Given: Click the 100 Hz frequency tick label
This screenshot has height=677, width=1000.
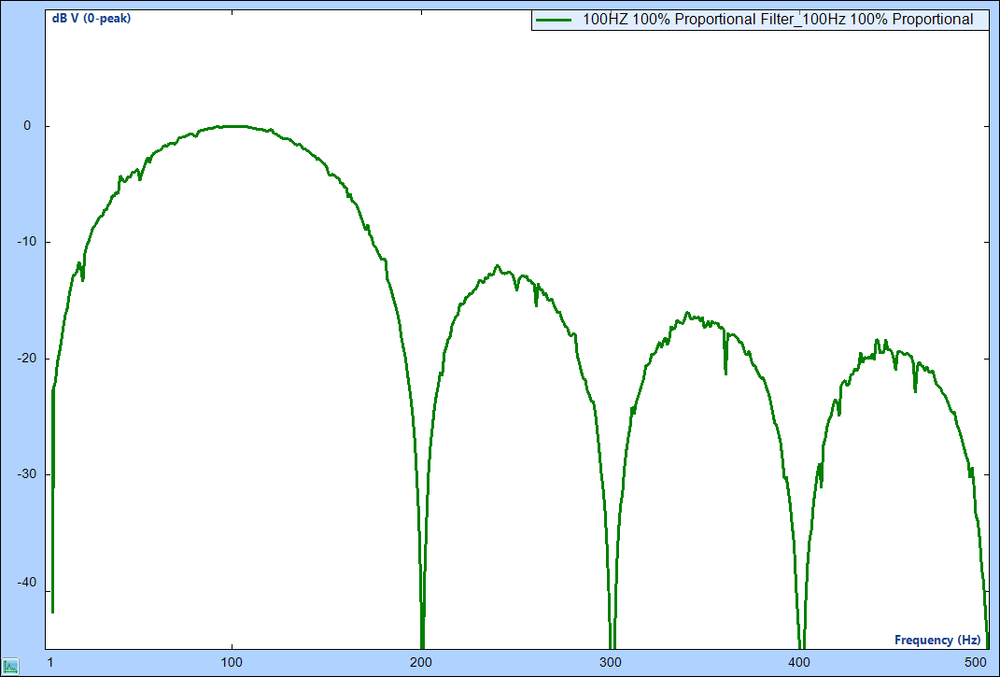Looking at the screenshot, I should [231, 662].
